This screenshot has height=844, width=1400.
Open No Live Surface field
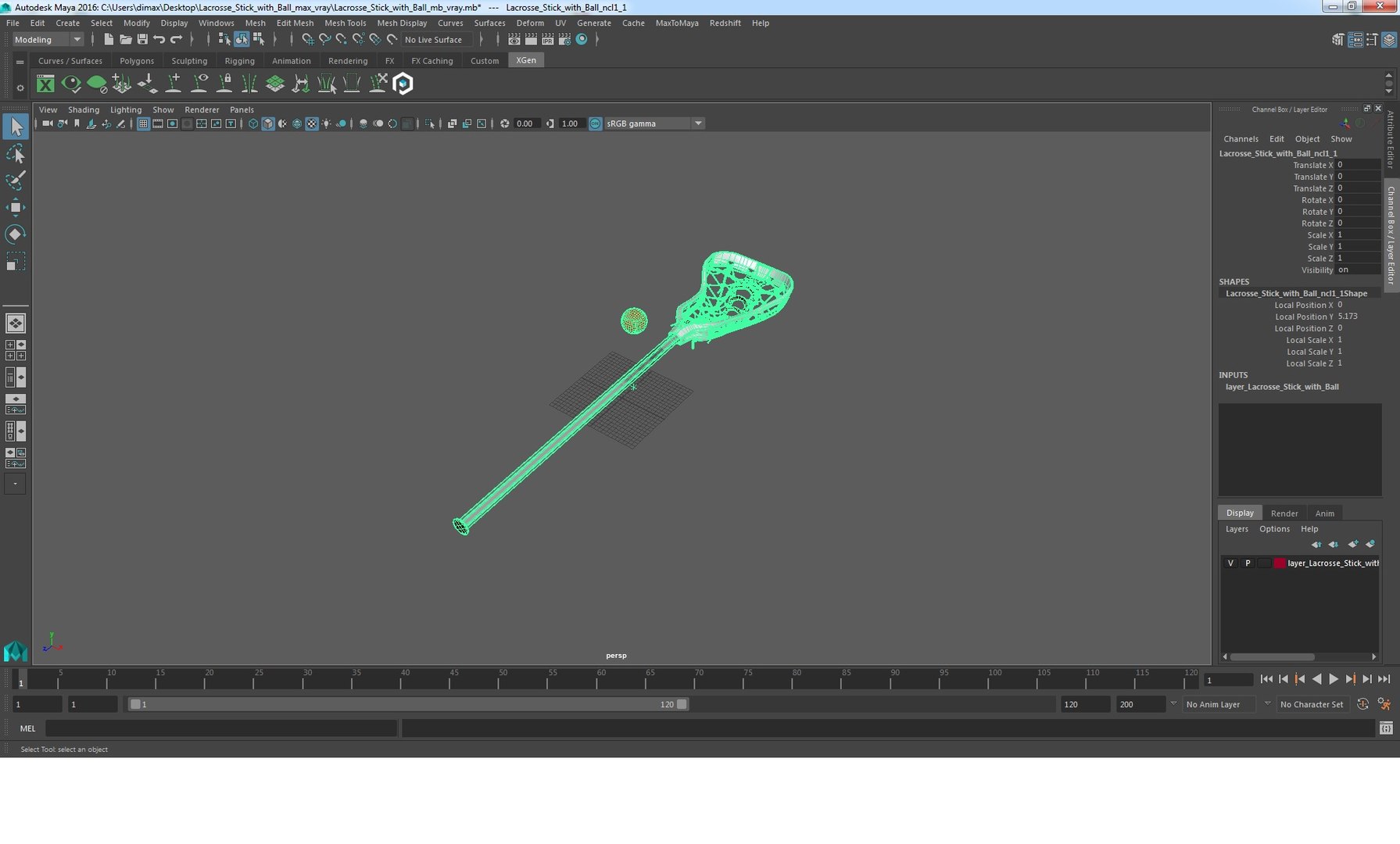[438, 40]
